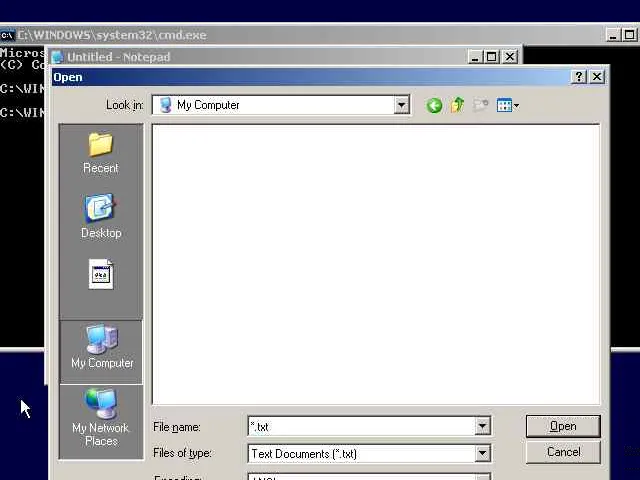The image size is (640, 480).
Task: Click the Notepad title bar icon
Action: point(58,57)
